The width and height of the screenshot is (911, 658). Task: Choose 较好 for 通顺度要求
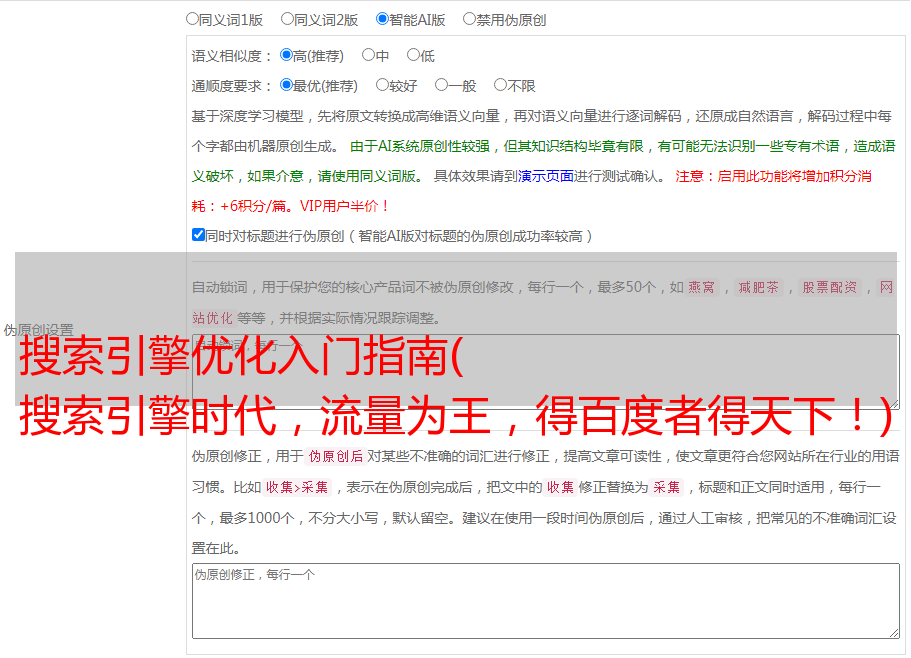click(x=382, y=86)
